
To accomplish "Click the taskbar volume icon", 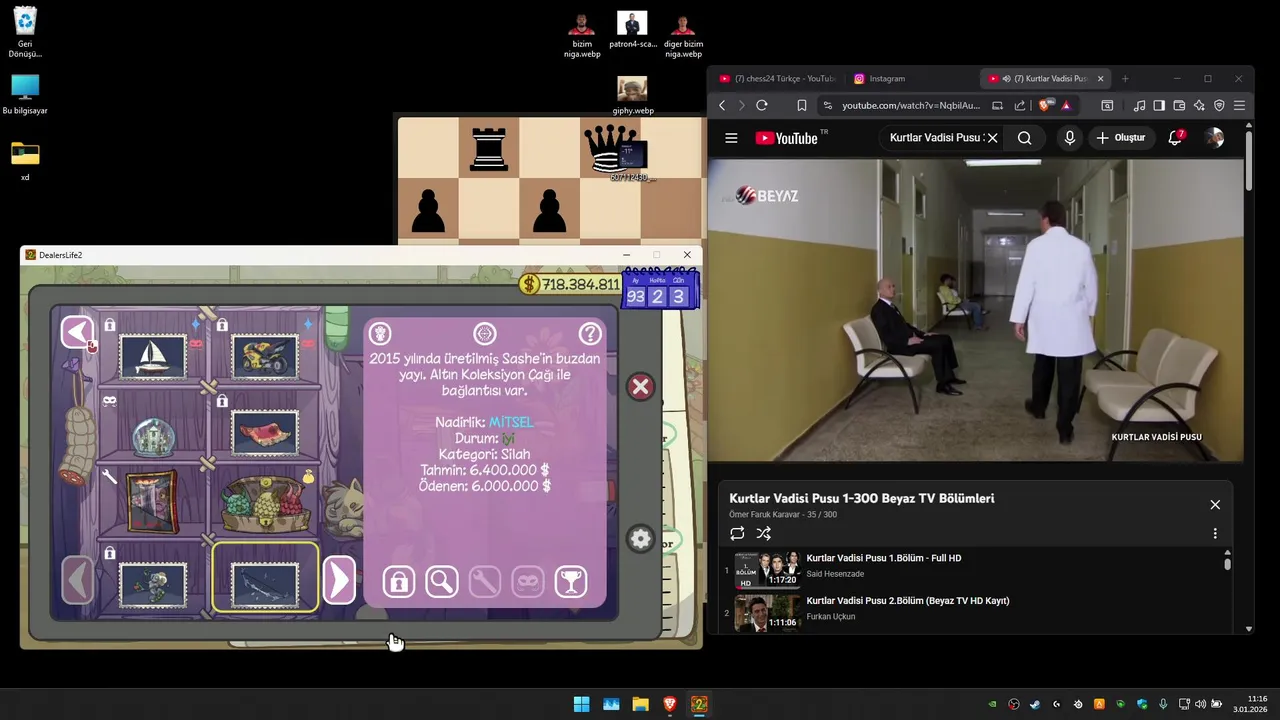I will (x=1200, y=704).
